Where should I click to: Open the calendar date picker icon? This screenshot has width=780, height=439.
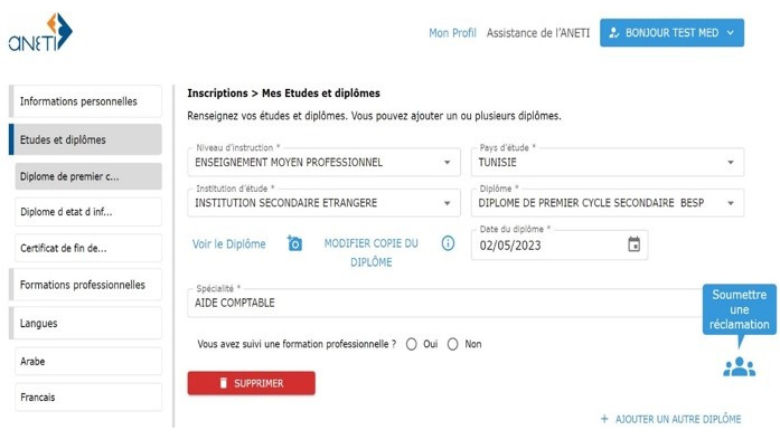633,244
